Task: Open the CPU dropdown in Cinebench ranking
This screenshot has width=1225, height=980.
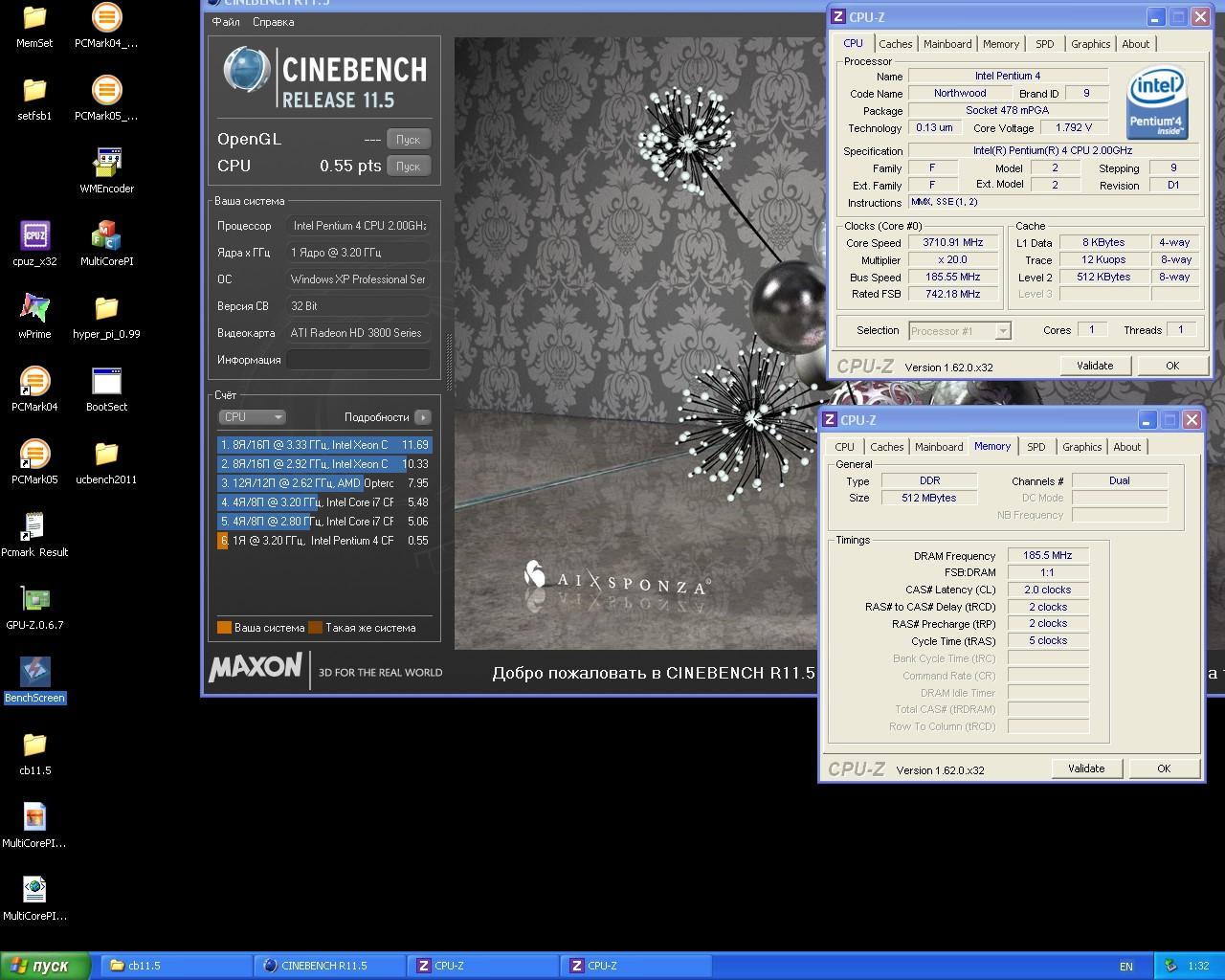Action: [253, 417]
